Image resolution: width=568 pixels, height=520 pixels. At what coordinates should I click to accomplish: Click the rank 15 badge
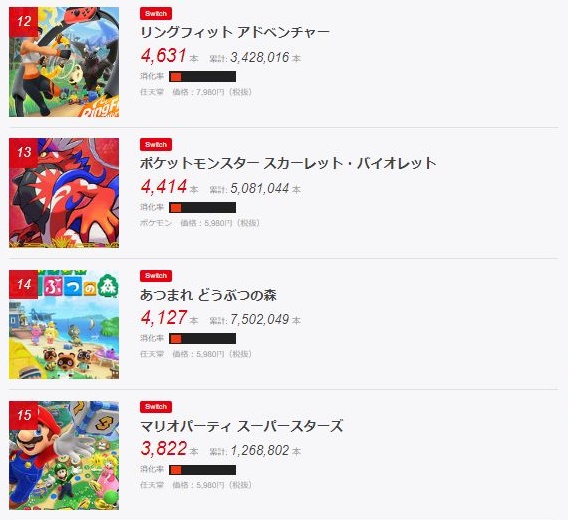(x=24, y=415)
